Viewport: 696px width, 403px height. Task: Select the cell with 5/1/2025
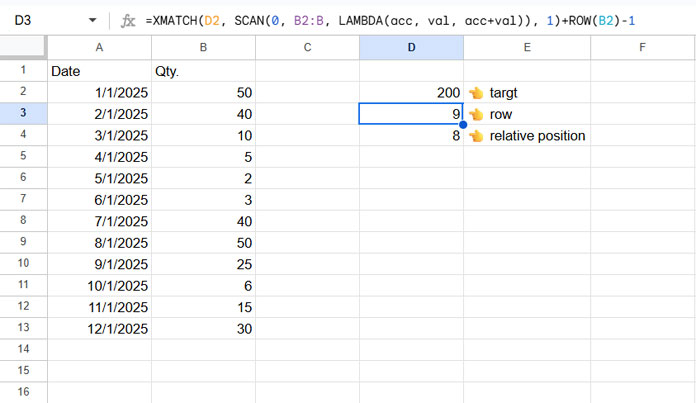tap(99, 178)
